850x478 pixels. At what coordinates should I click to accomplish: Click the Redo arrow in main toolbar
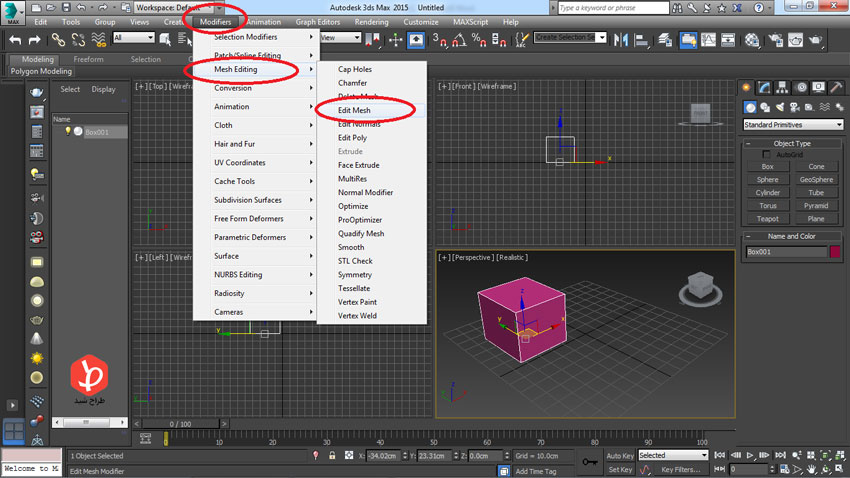pyautogui.click(x=35, y=40)
